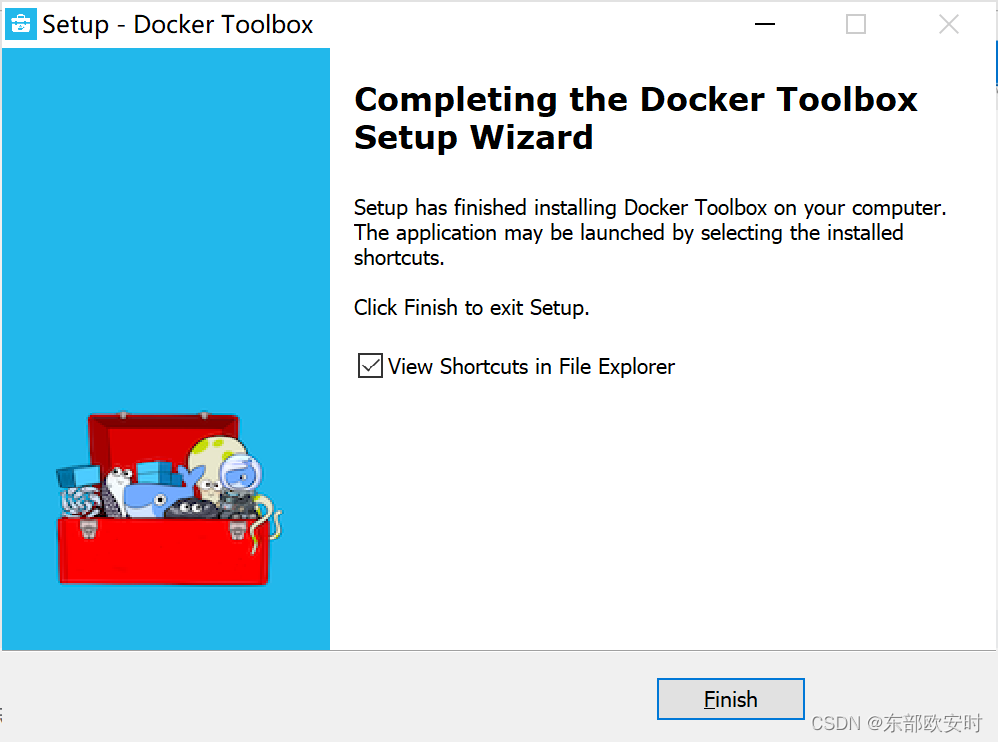The height and width of the screenshot is (742, 998).
Task: Click the text Click Finish to exit Setup
Action: point(471,307)
